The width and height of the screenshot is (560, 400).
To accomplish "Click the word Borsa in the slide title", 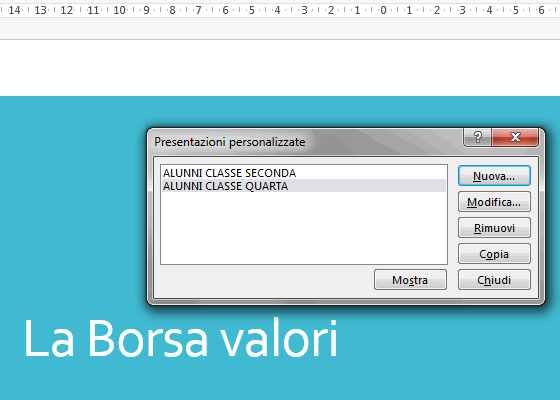I will click(x=147, y=338).
